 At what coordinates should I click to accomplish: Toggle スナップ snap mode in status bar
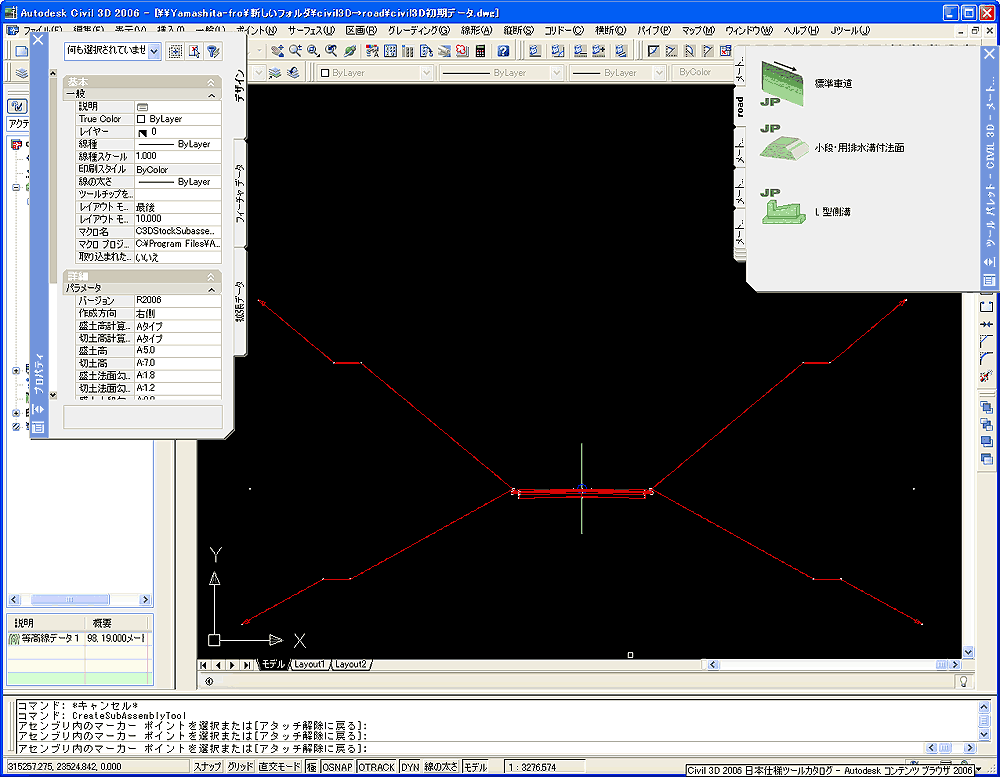click(x=207, y=767)
